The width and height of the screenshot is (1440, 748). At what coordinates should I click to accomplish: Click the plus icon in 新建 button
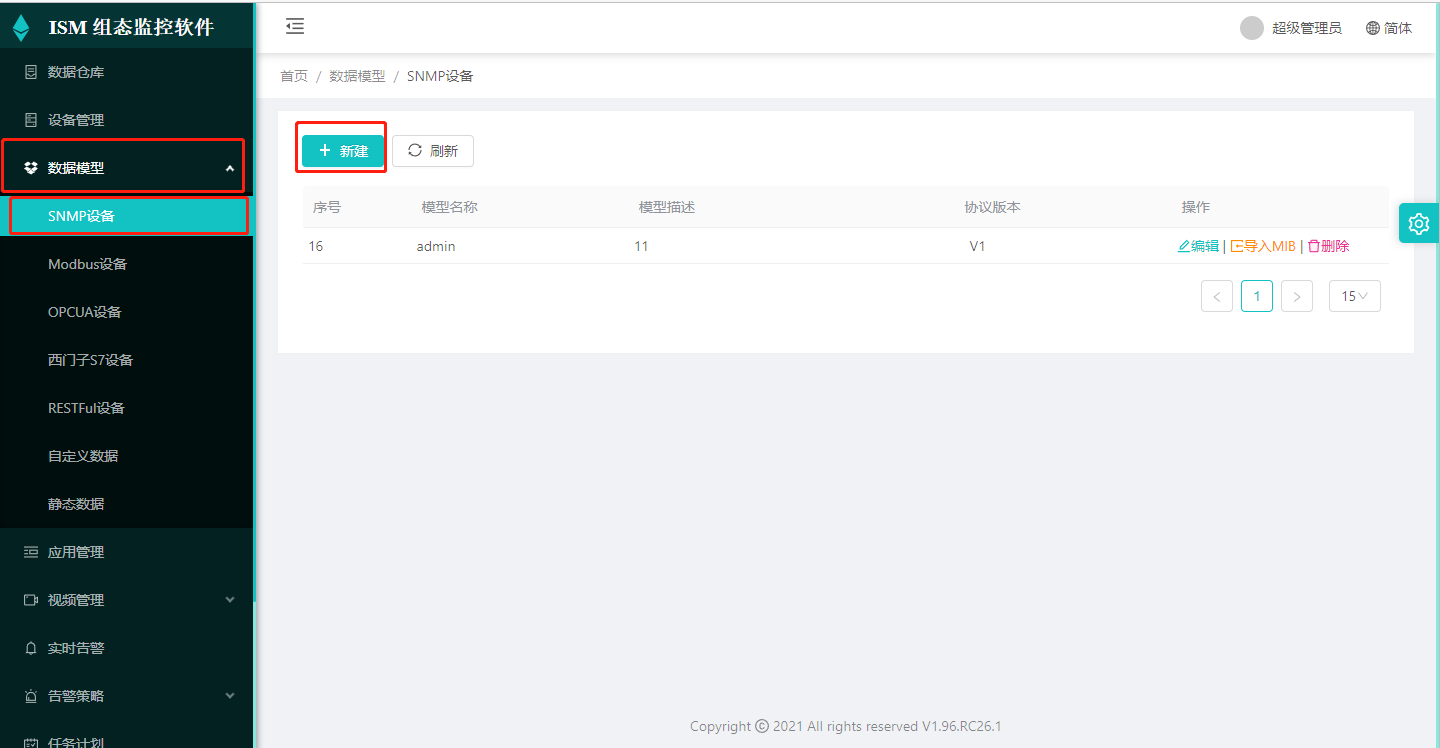[324, 150]
